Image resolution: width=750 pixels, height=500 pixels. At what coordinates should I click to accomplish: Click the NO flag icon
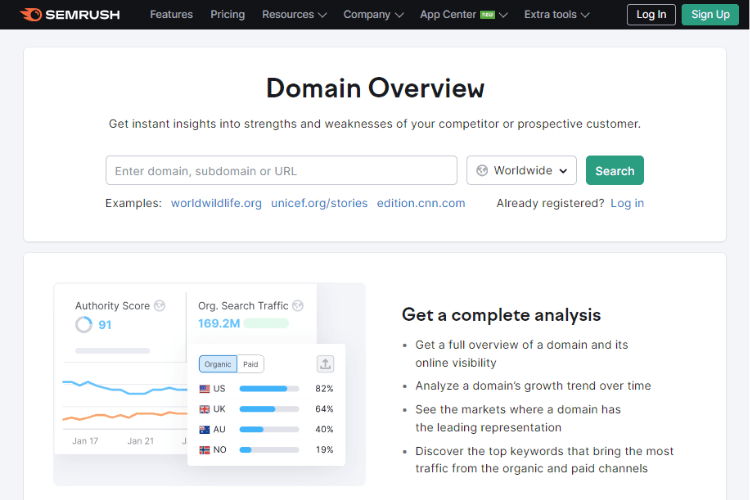[x=204, y=450]
